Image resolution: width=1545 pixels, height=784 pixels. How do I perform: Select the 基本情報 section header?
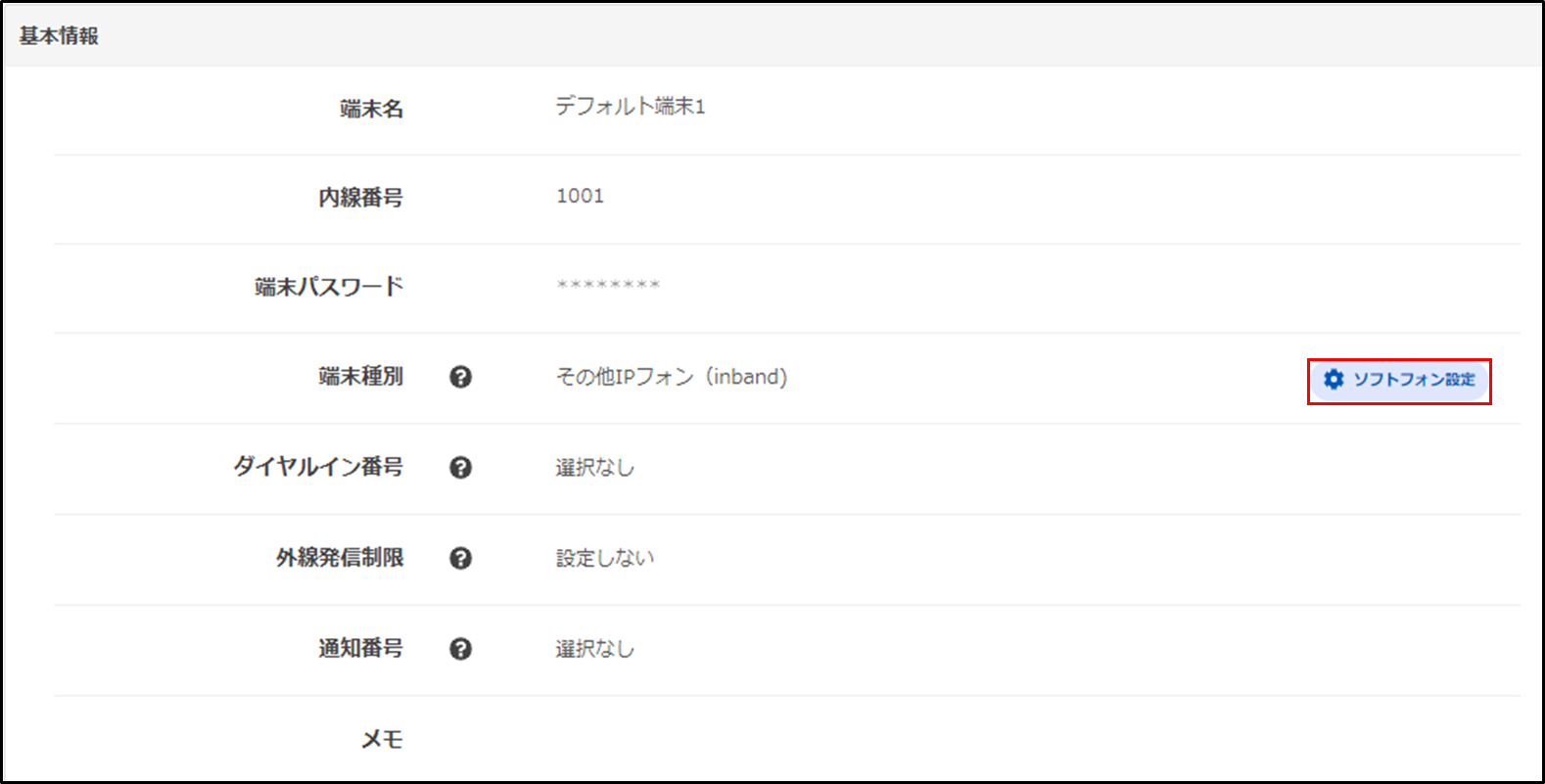60,36
